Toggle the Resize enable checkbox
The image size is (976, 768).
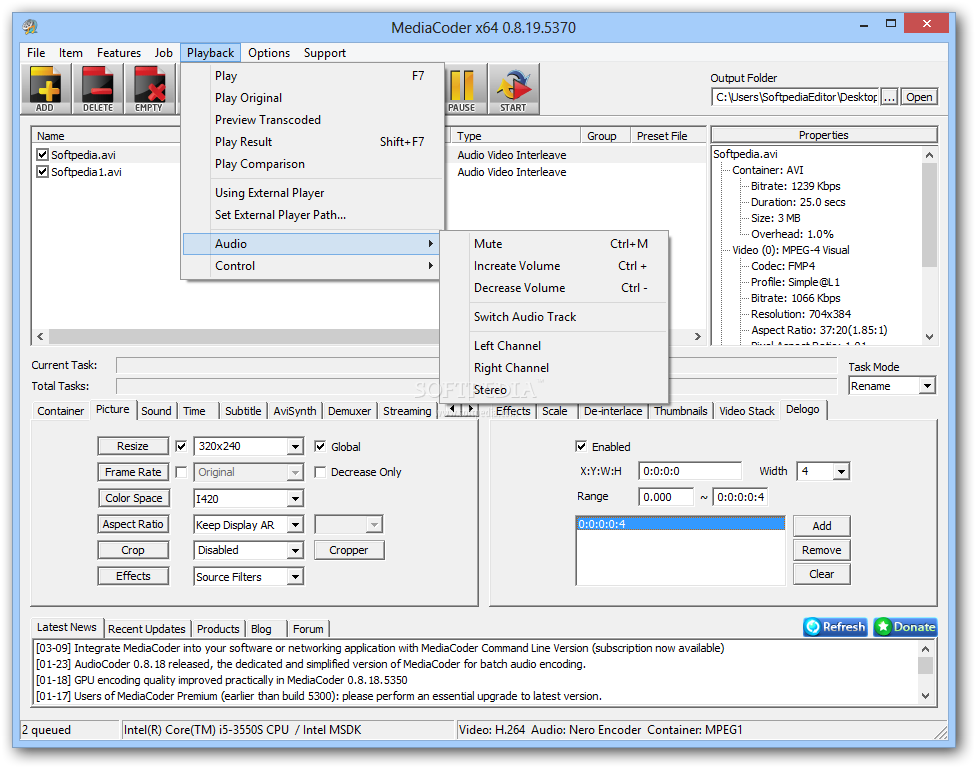[x=181, y=446]
